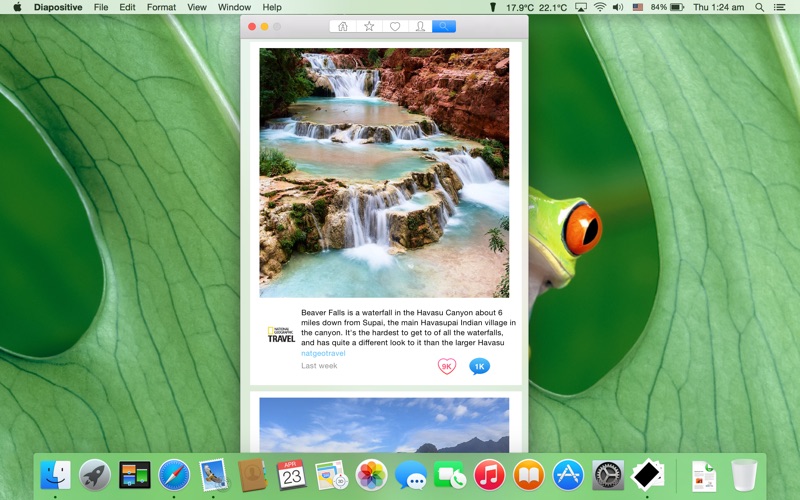
Task: Launch Launchpad rocket in the Dock
Action: [95, 475]
